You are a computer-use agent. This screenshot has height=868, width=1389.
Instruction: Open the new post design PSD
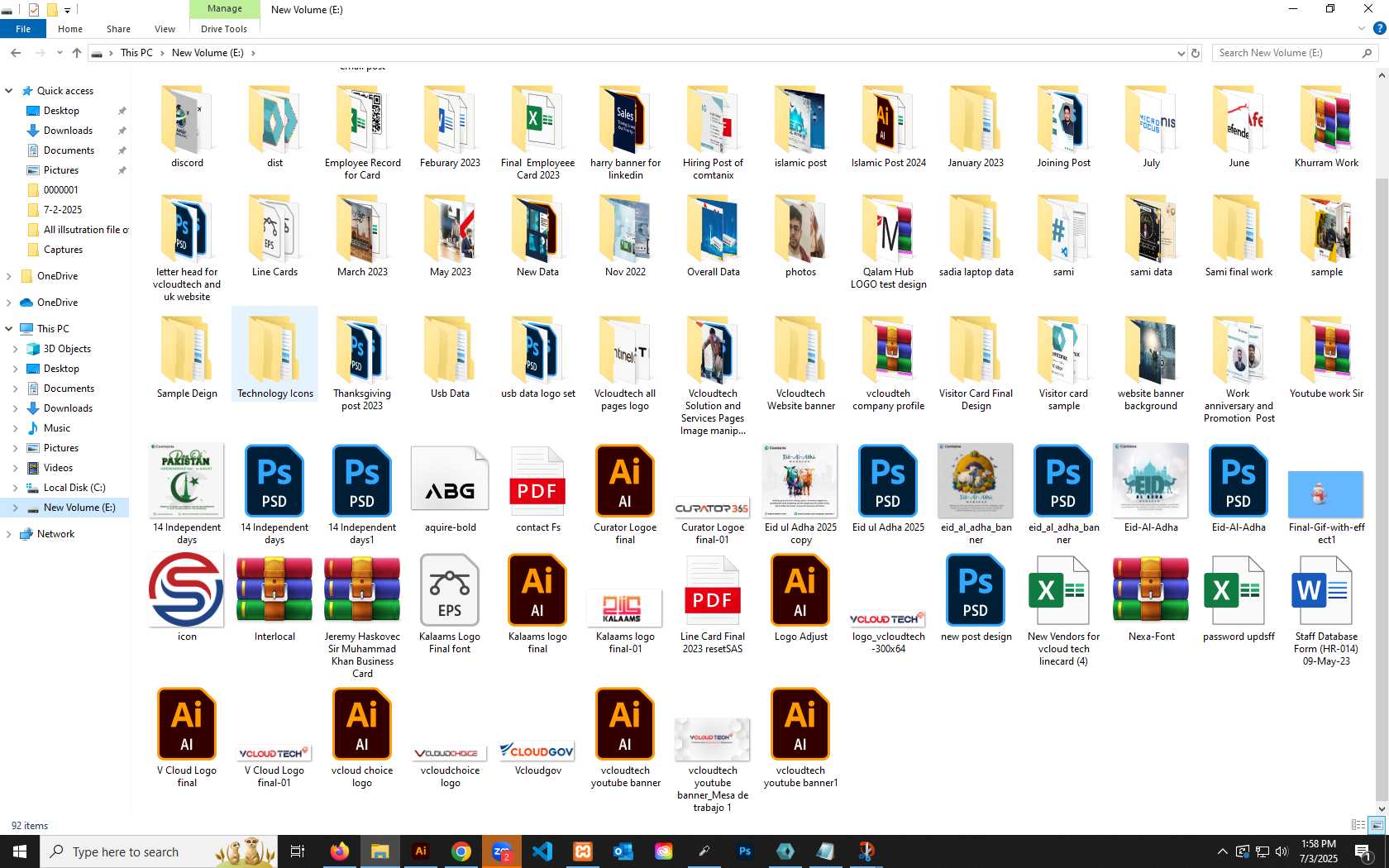point(976,597)
